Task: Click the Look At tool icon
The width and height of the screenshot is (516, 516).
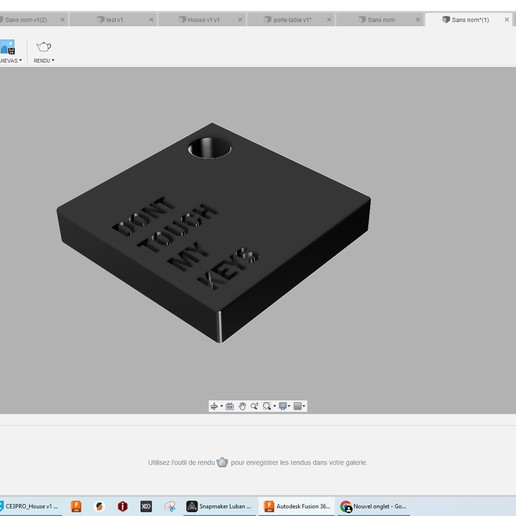Action: (230, 406)
